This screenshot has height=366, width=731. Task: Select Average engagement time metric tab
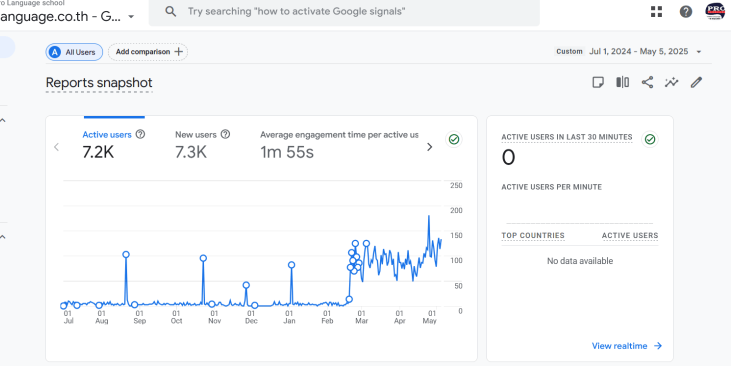[339, 145]
